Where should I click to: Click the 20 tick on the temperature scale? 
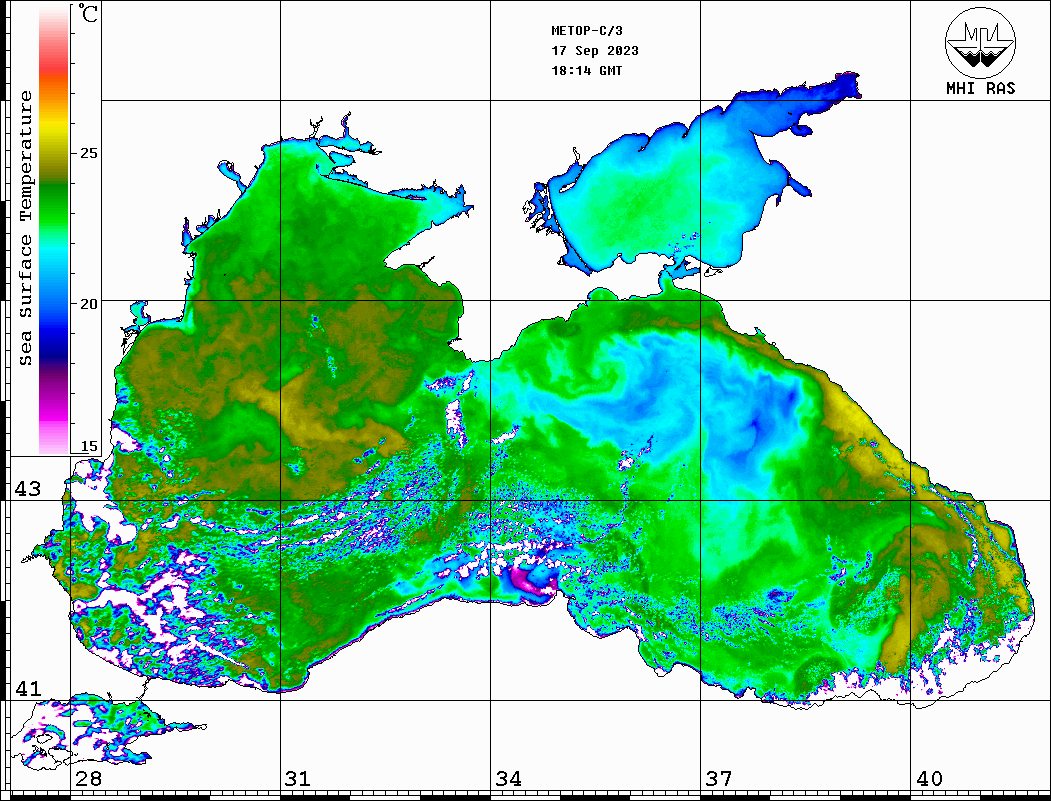pos(89,303)
